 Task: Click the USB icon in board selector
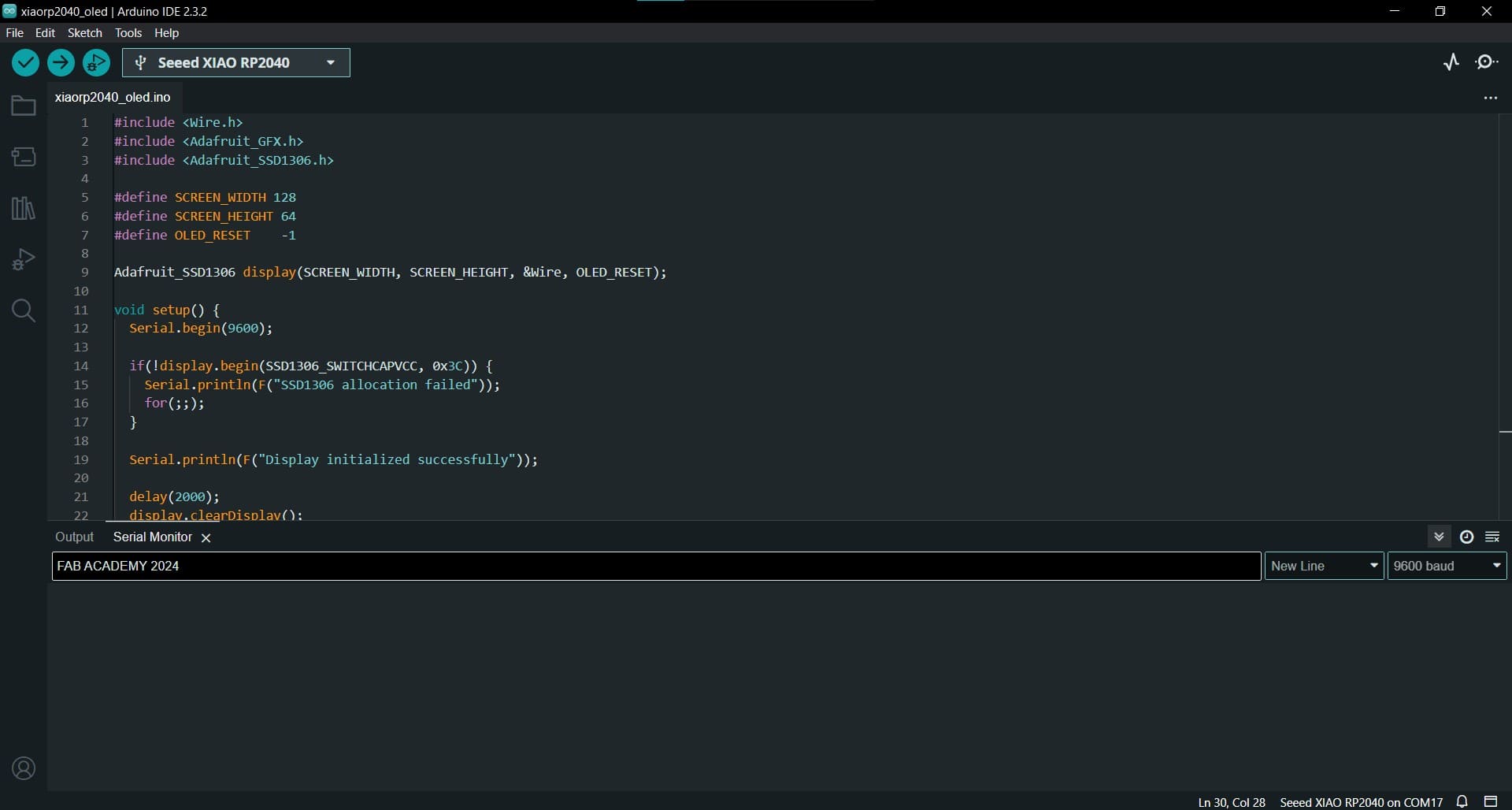coord(140,62)
